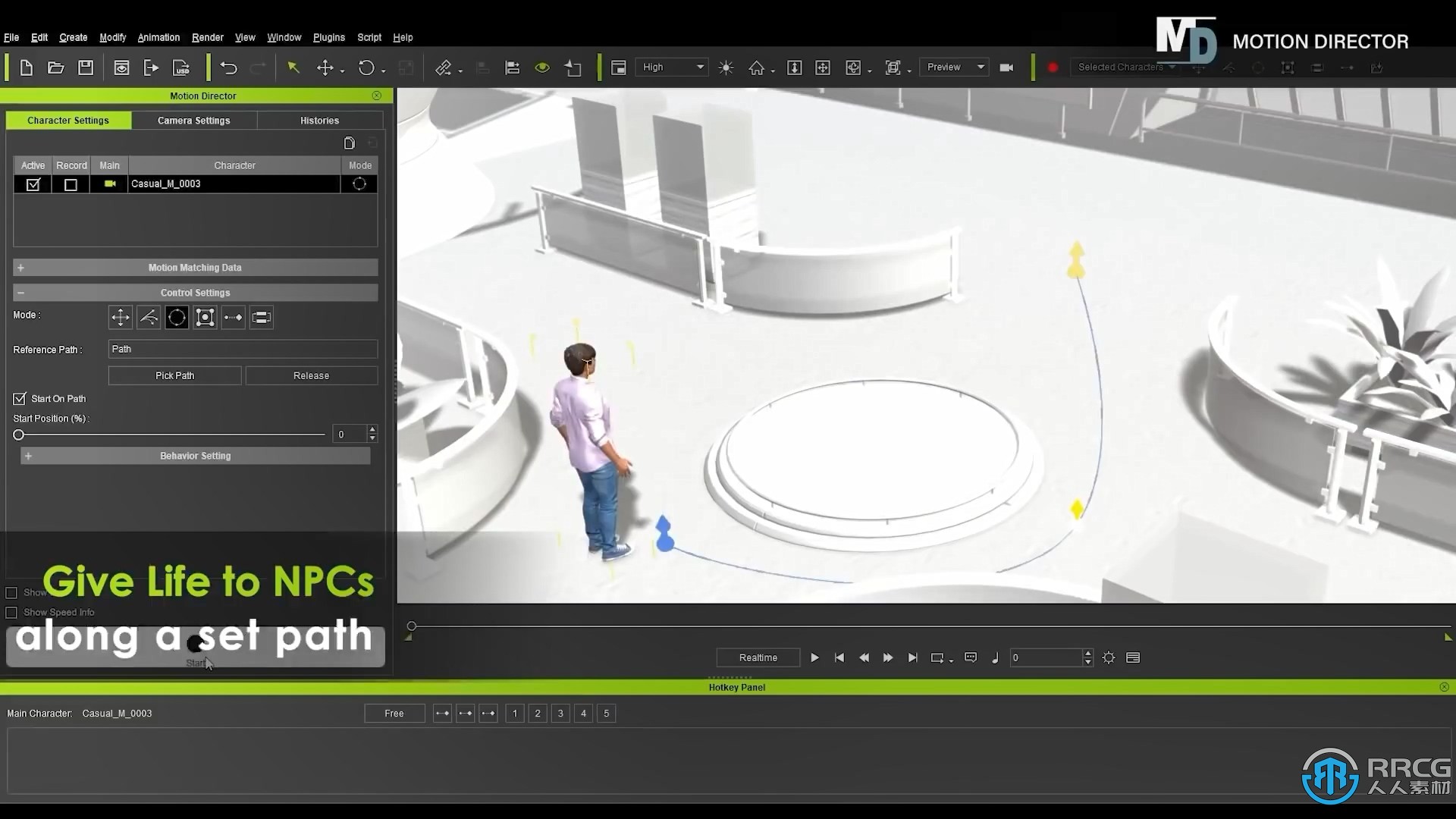
Task: Open dropdown arrow next to Move tool
Action: point(343,71)
